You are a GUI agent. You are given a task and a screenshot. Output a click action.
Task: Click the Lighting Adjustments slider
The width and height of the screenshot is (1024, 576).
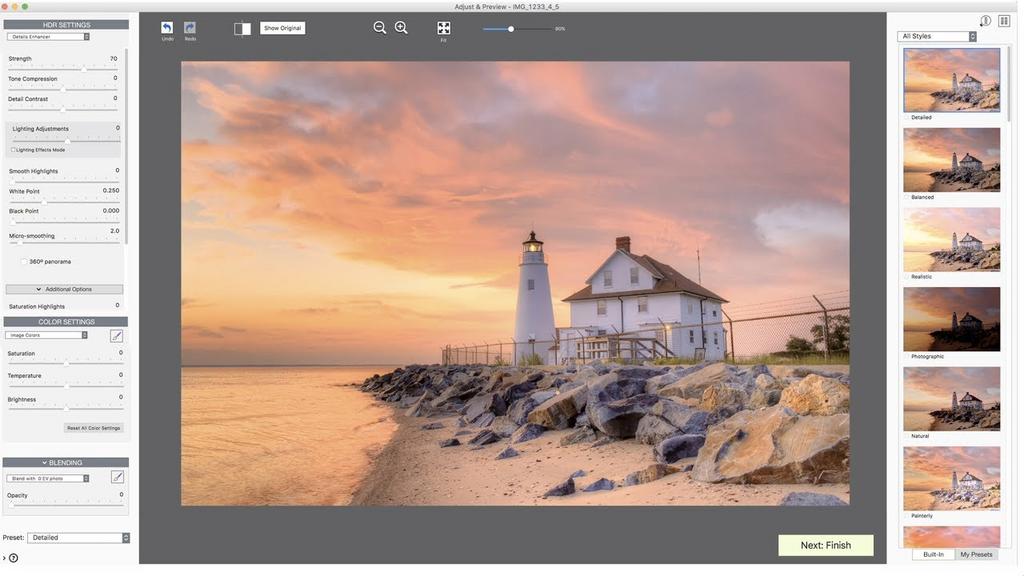pos(66,140)
